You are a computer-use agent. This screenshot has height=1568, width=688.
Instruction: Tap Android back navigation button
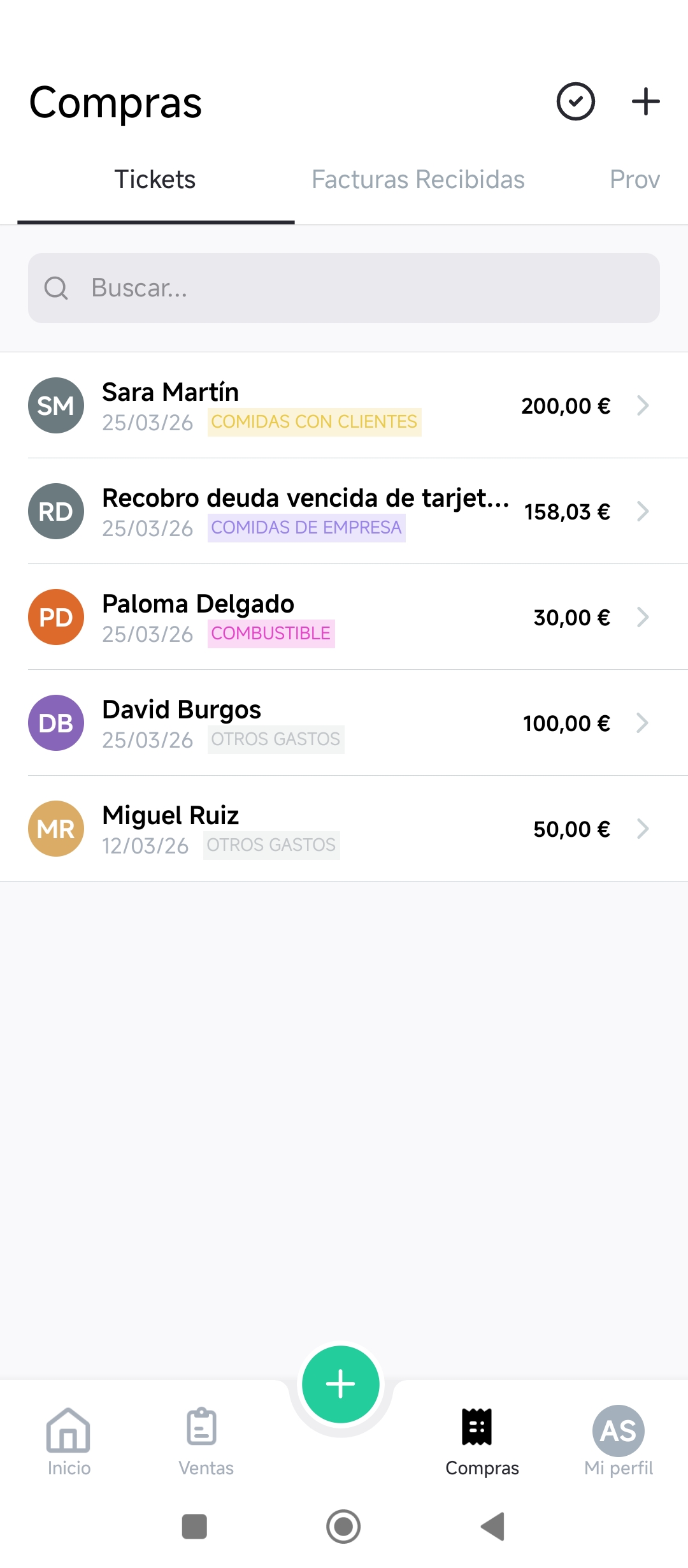tap(493, 1527)
